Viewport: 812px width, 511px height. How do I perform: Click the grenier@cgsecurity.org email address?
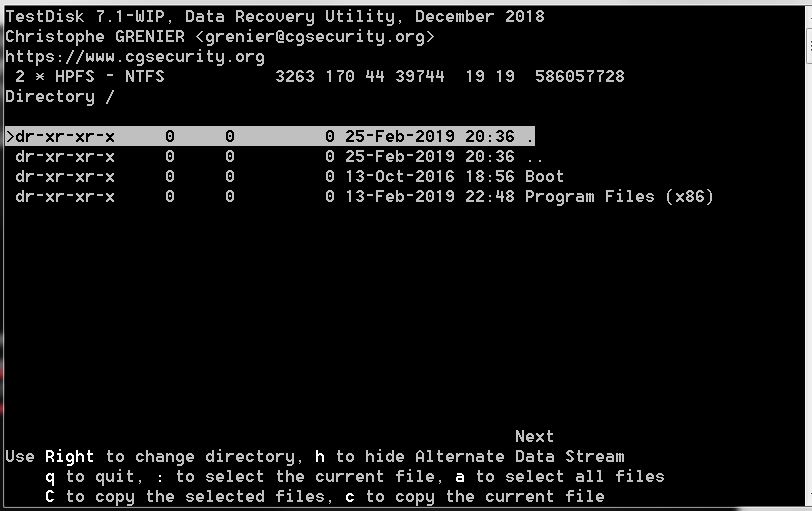(x=315, y=37)
